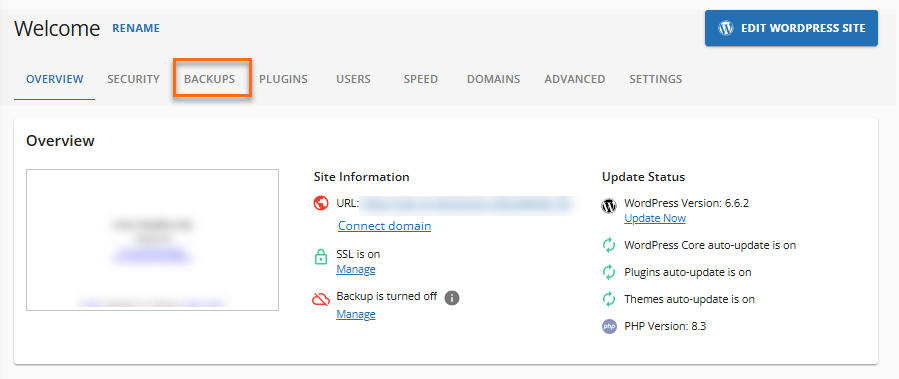Switch to the Overview tab
899x379 pixels.
click(55, 79)
